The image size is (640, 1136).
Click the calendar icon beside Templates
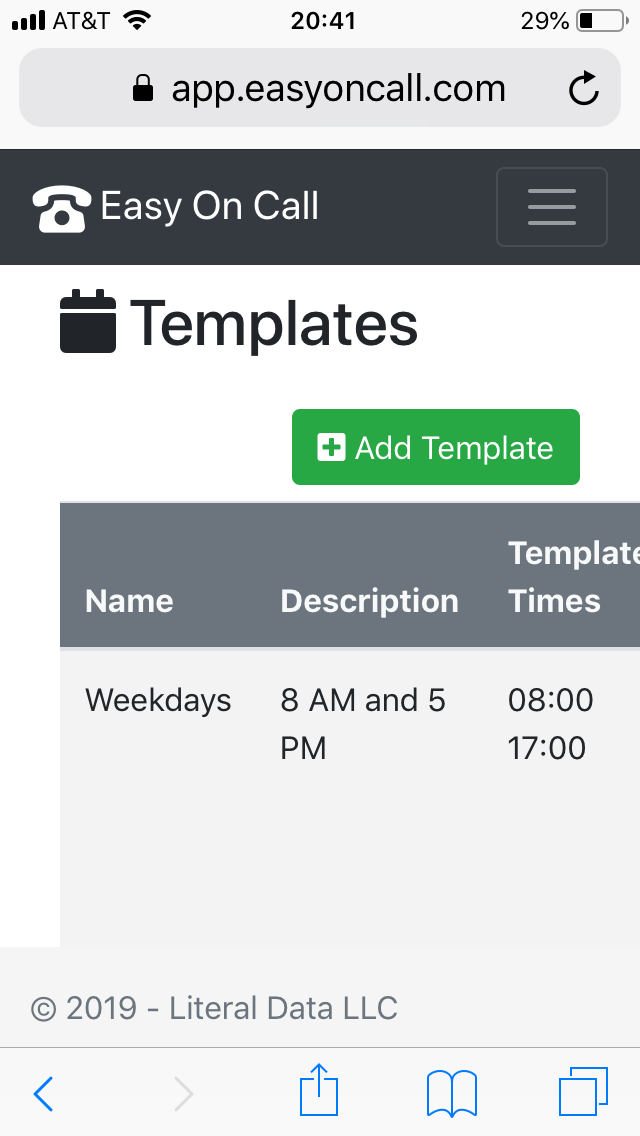click(x=88, y=322)
